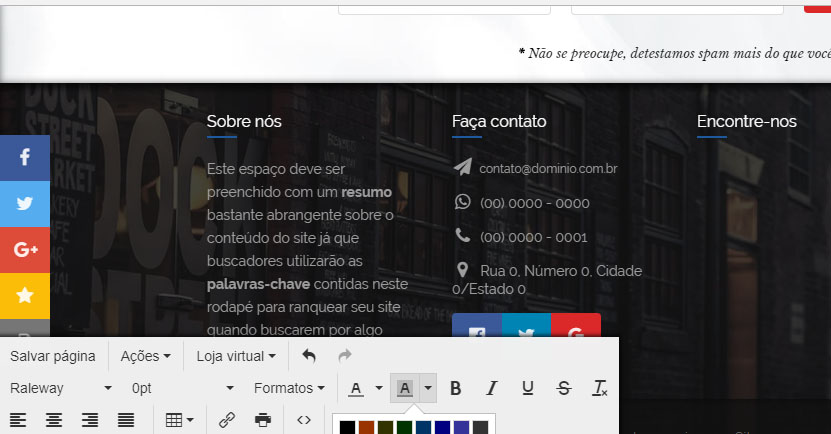
Task: Click Salvar página
Action: [x=53, y=356]
